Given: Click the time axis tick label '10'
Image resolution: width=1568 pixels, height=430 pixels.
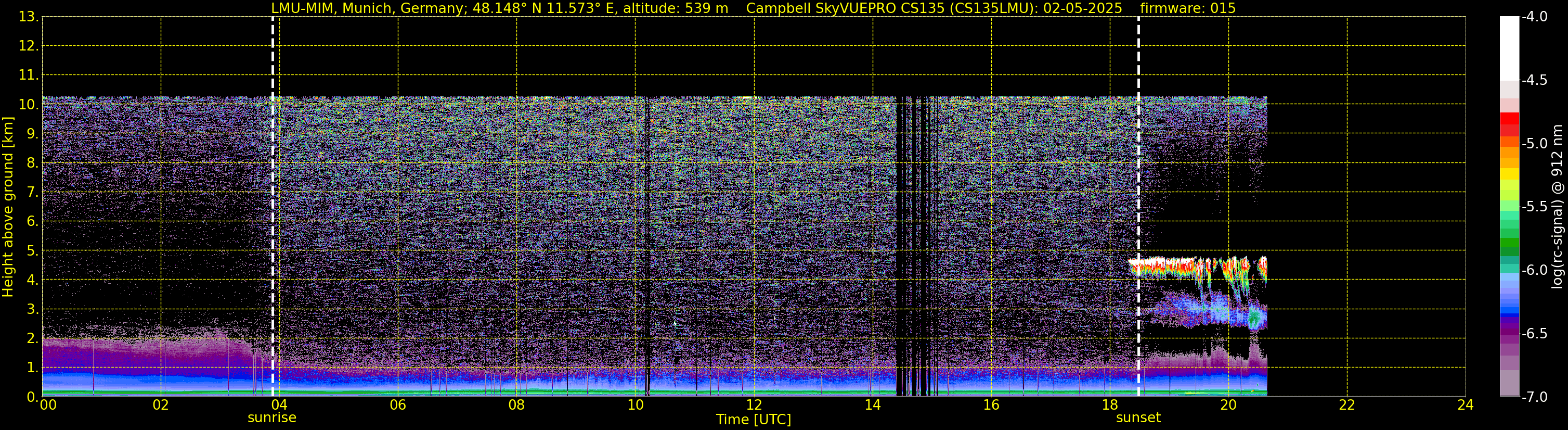Looking at the screenshot, I should 636,405.
